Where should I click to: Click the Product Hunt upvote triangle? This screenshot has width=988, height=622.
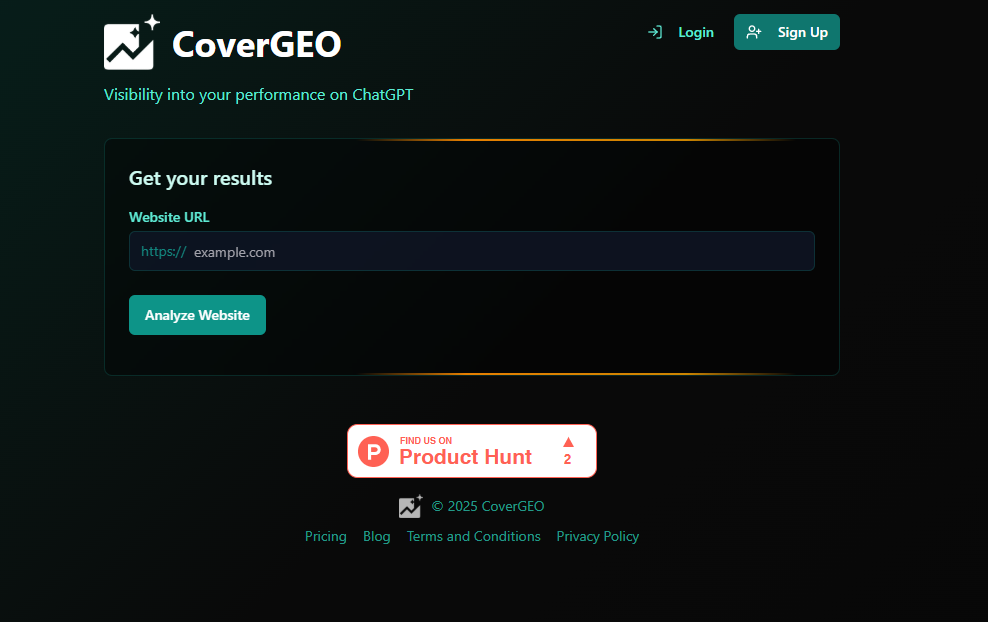click(568, 442)
